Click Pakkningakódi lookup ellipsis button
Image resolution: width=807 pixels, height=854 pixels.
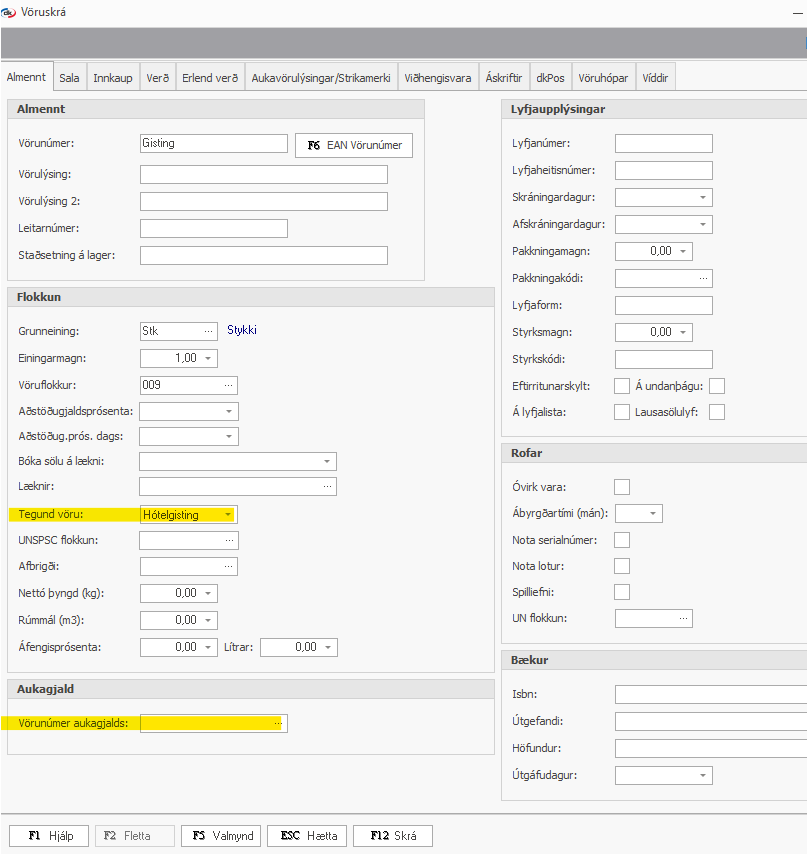[703, 278]
